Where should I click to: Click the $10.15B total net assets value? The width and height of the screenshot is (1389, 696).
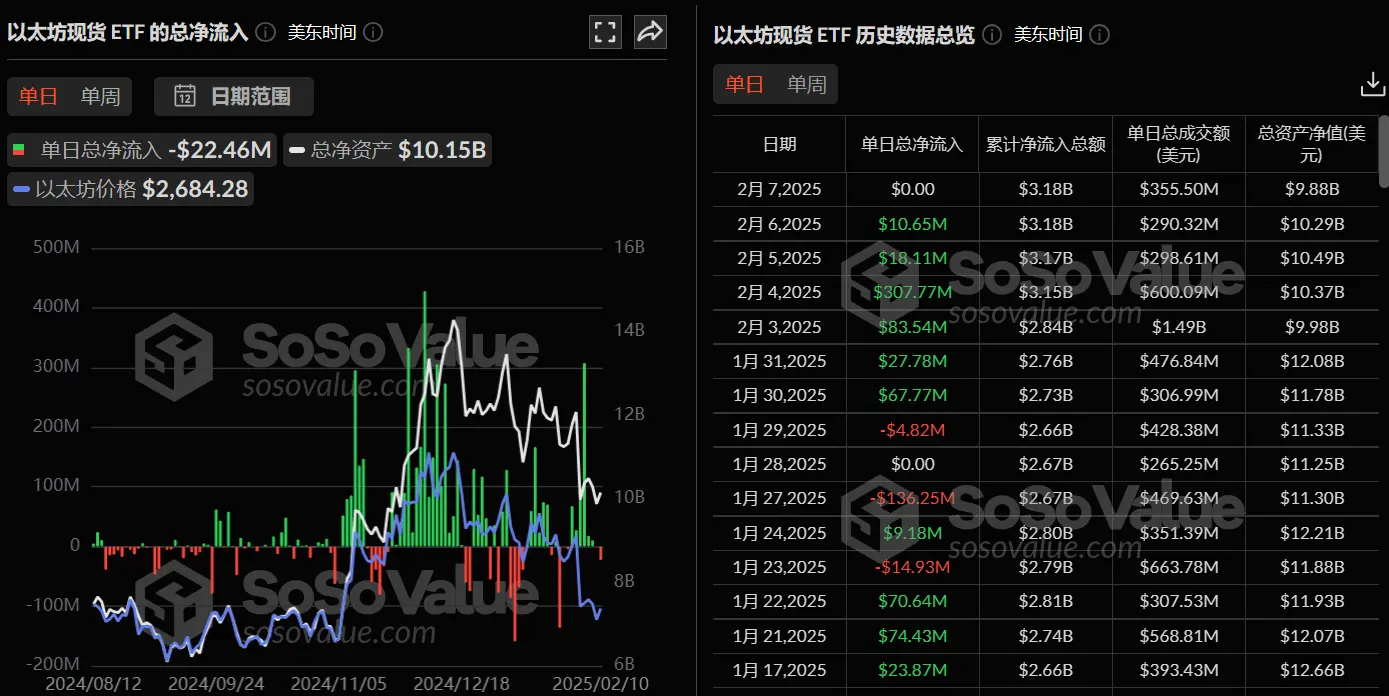pyautogui.click(x=442, y=150)
